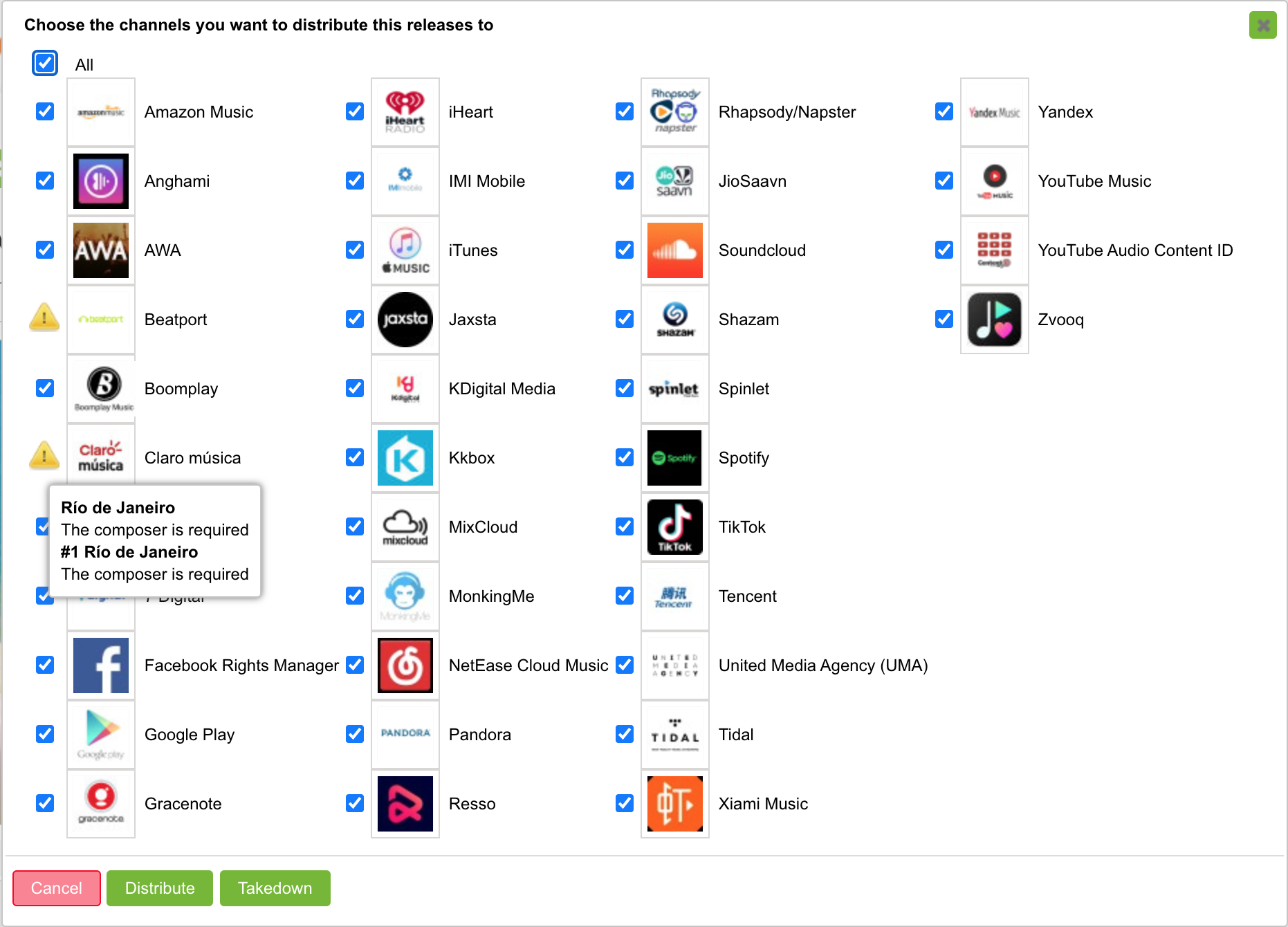Click the Cancel button

pyautogui.click(x=57, y=888)
